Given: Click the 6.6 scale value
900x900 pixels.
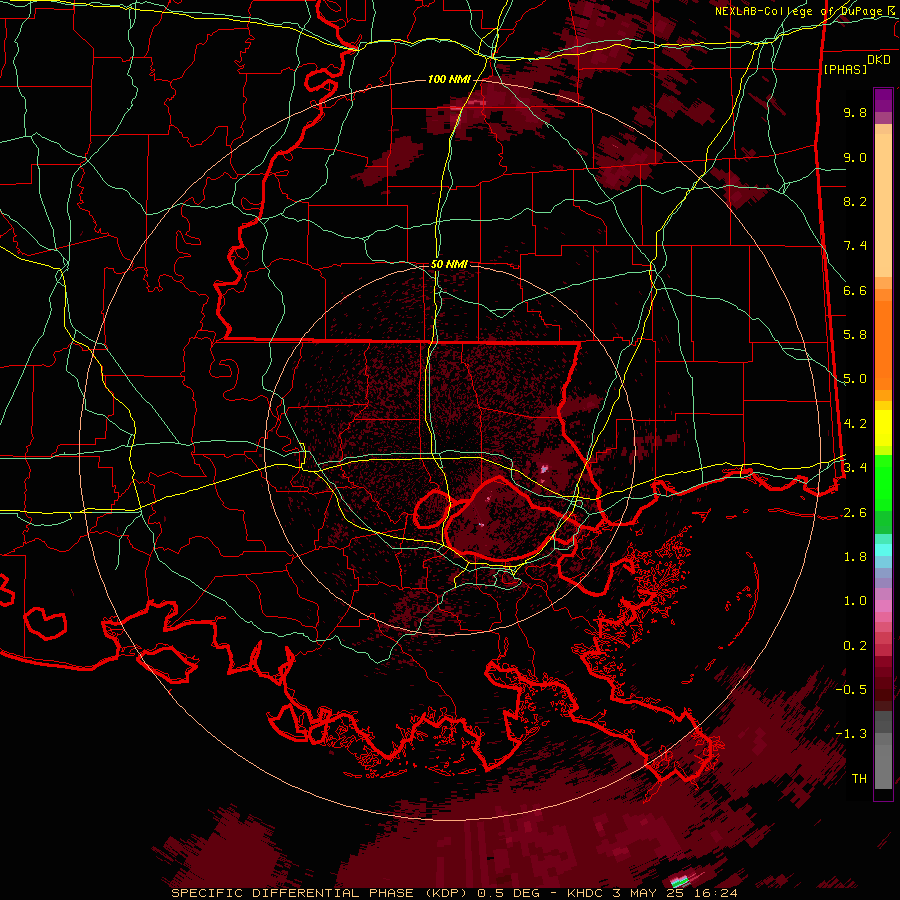Looking at the screenshot, I should [855, 290].
